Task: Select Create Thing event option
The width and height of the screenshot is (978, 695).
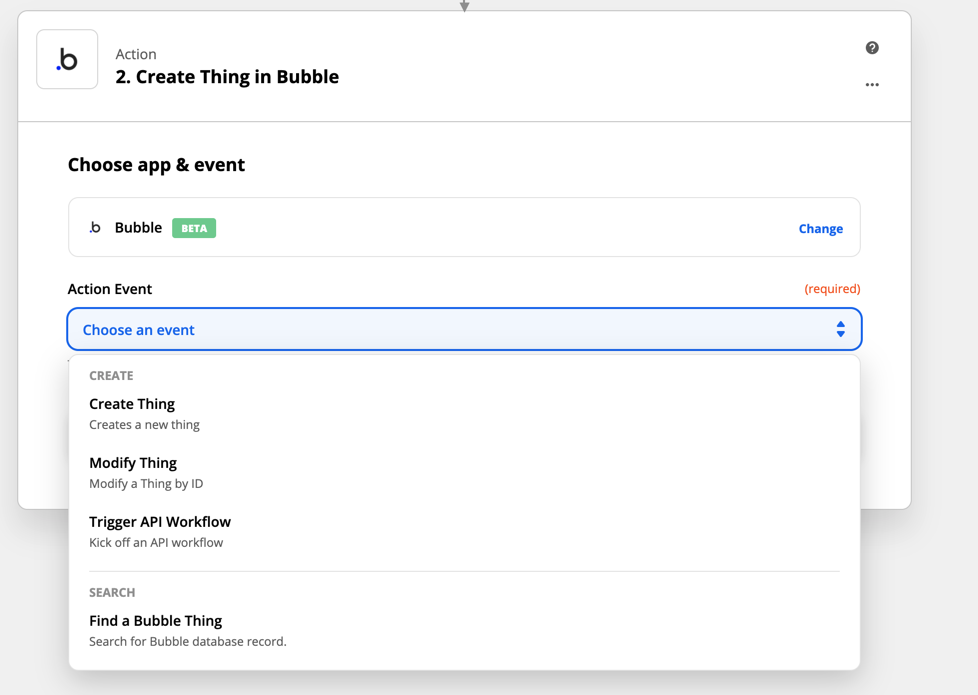Action: pos(464,414)
